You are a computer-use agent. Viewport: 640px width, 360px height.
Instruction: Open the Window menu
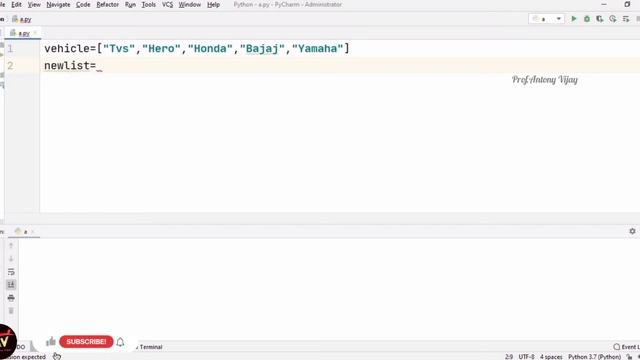click(190, 4)
